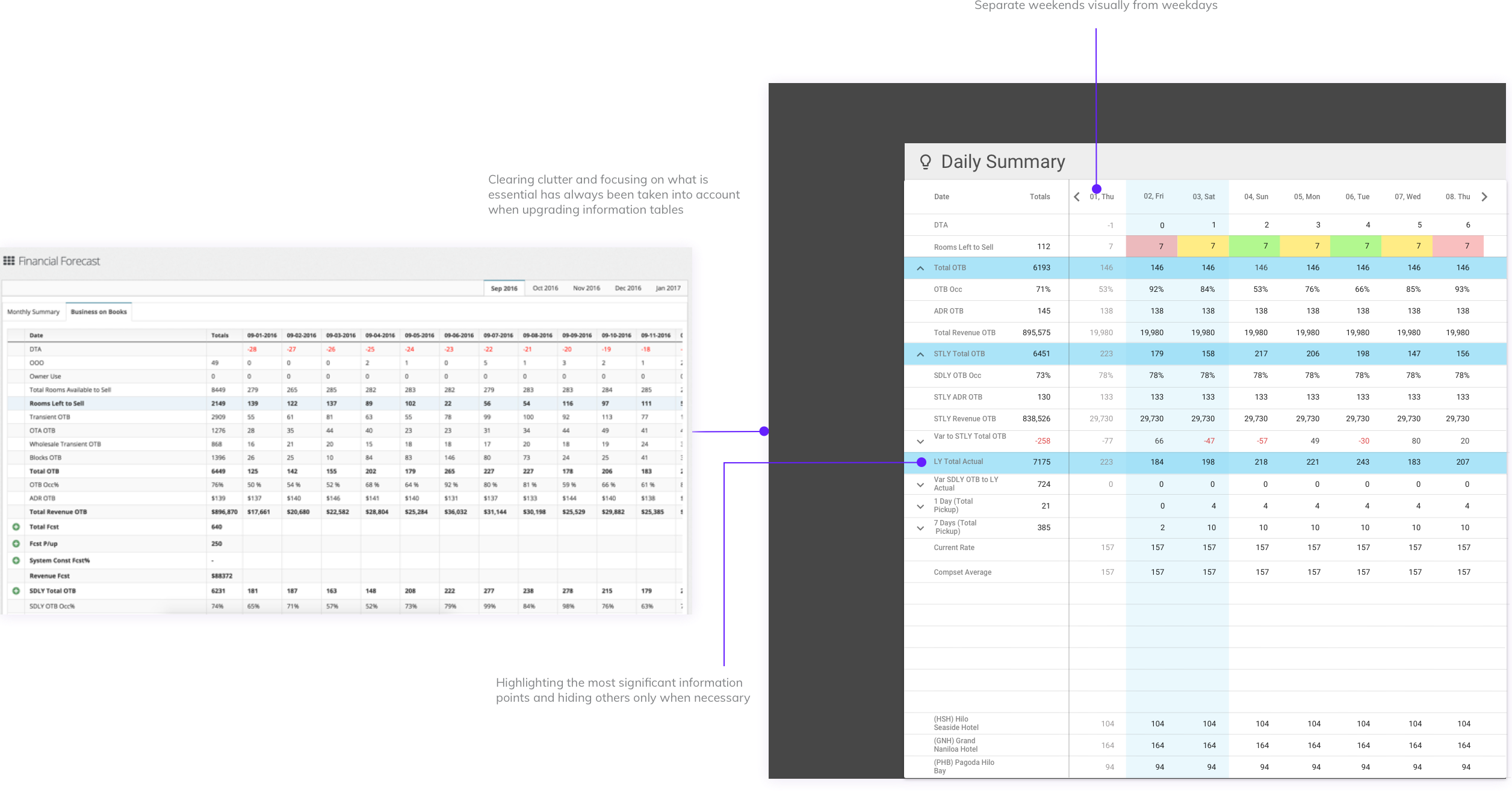Select the LY Total Actual highlighted row

pyautogui.click(x=1205, y=462)
